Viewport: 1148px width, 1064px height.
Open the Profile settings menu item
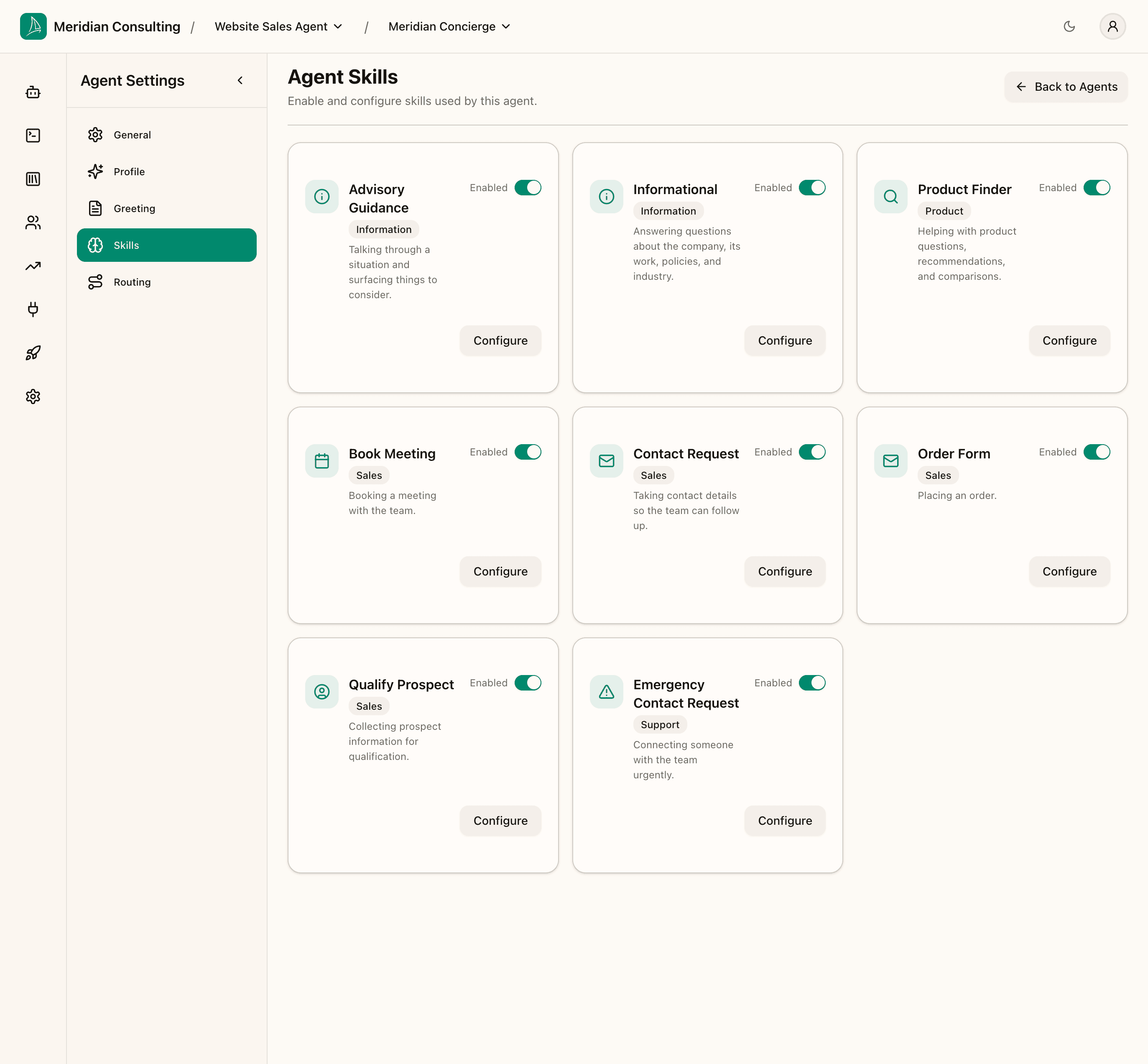[167, 171]
